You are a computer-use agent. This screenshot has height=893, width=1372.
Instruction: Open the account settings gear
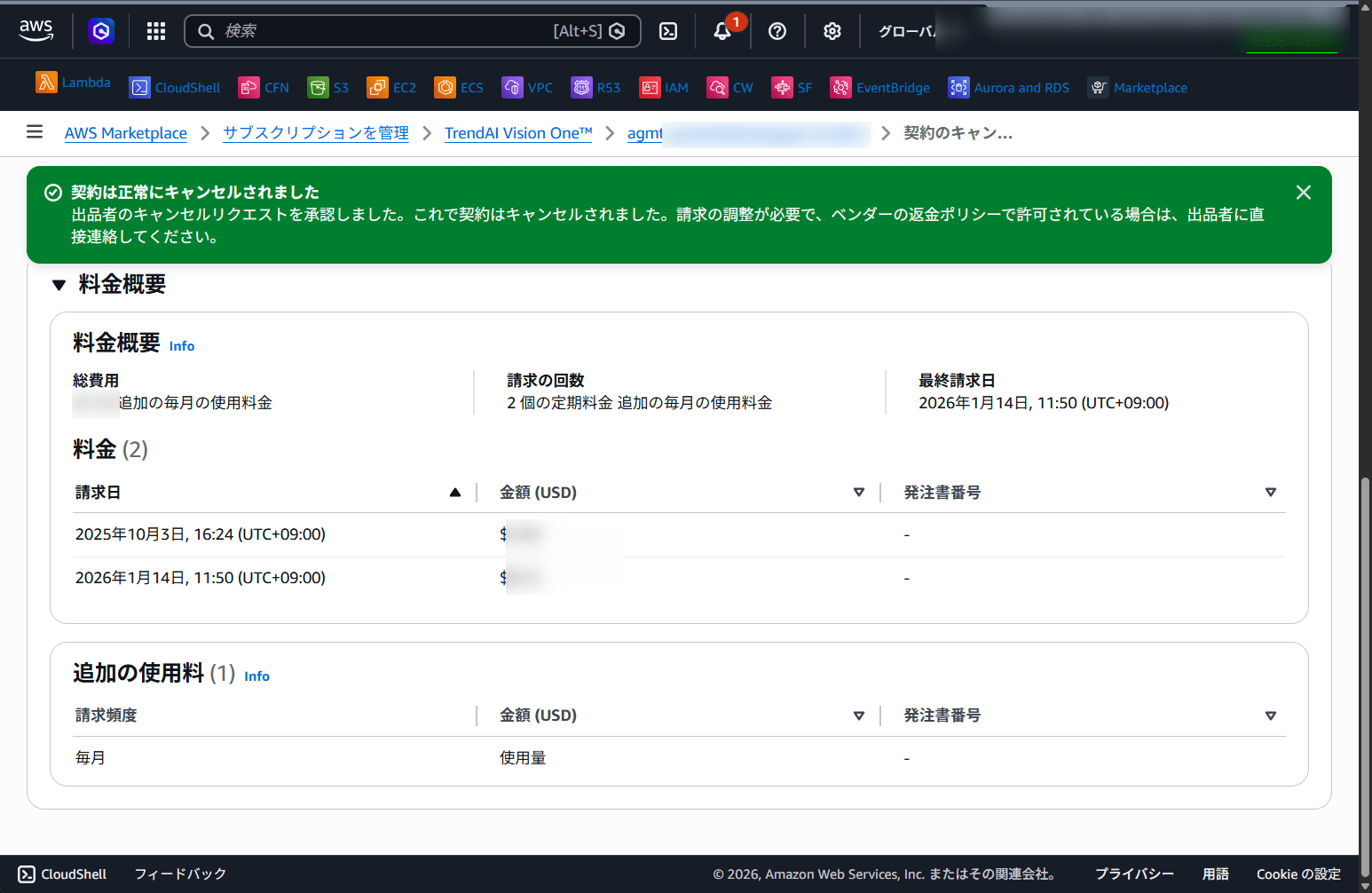(832, 30)
